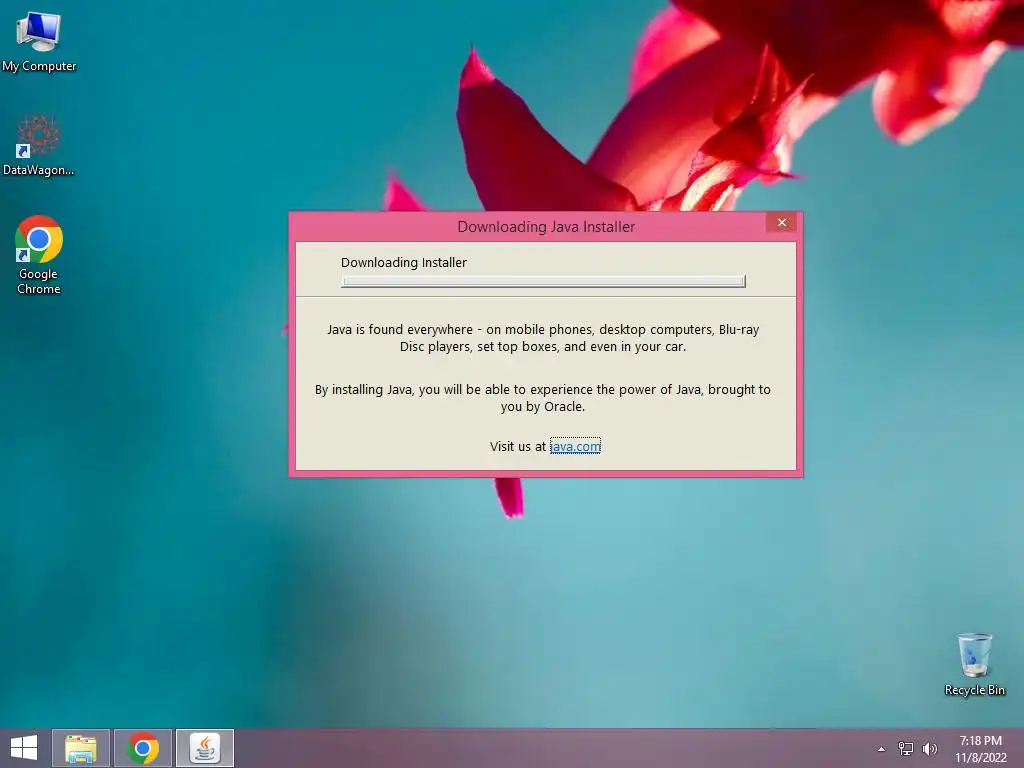Screen dimensions: 1024x768
Task: Select the DataWagon desktop shortcut
Action: [x=39, y=145]
